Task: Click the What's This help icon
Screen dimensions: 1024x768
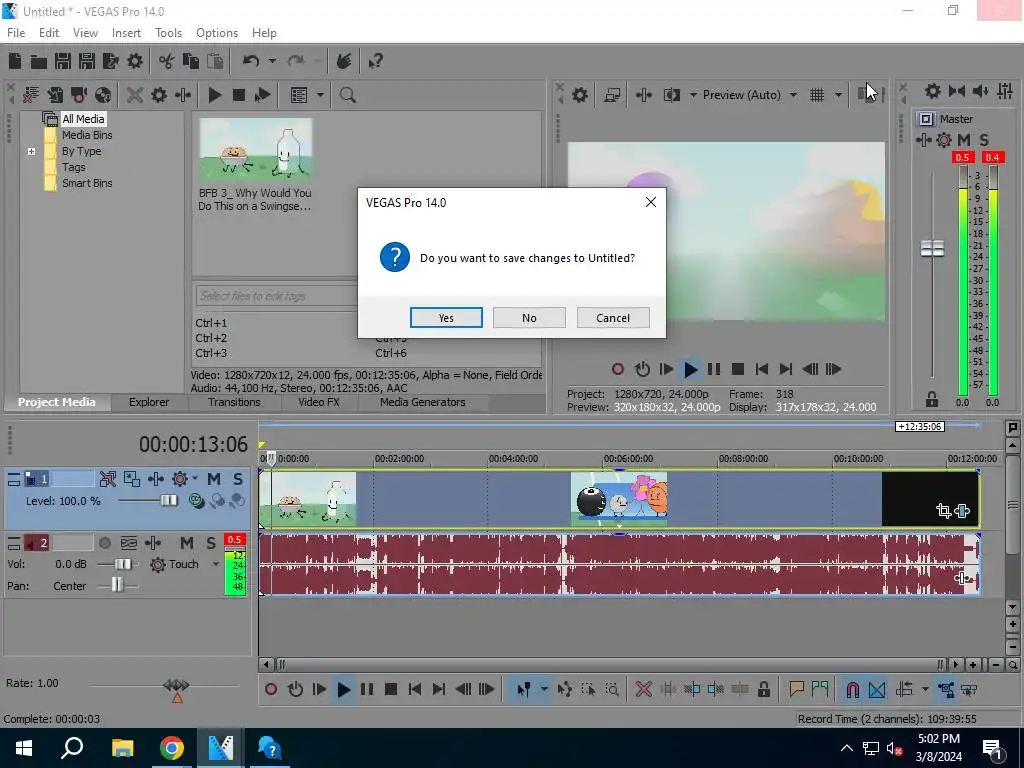Action: coord(375,61)
